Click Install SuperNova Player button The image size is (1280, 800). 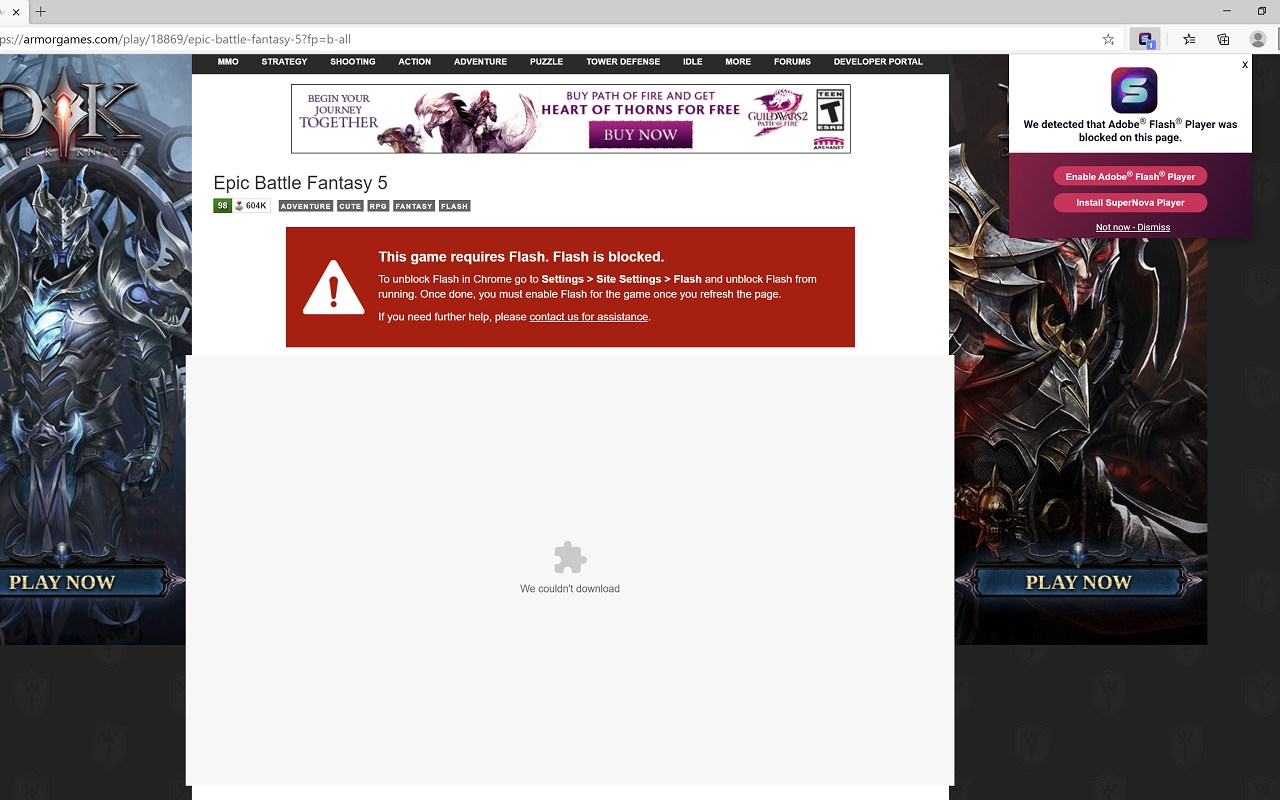[x=1130, y=202]
